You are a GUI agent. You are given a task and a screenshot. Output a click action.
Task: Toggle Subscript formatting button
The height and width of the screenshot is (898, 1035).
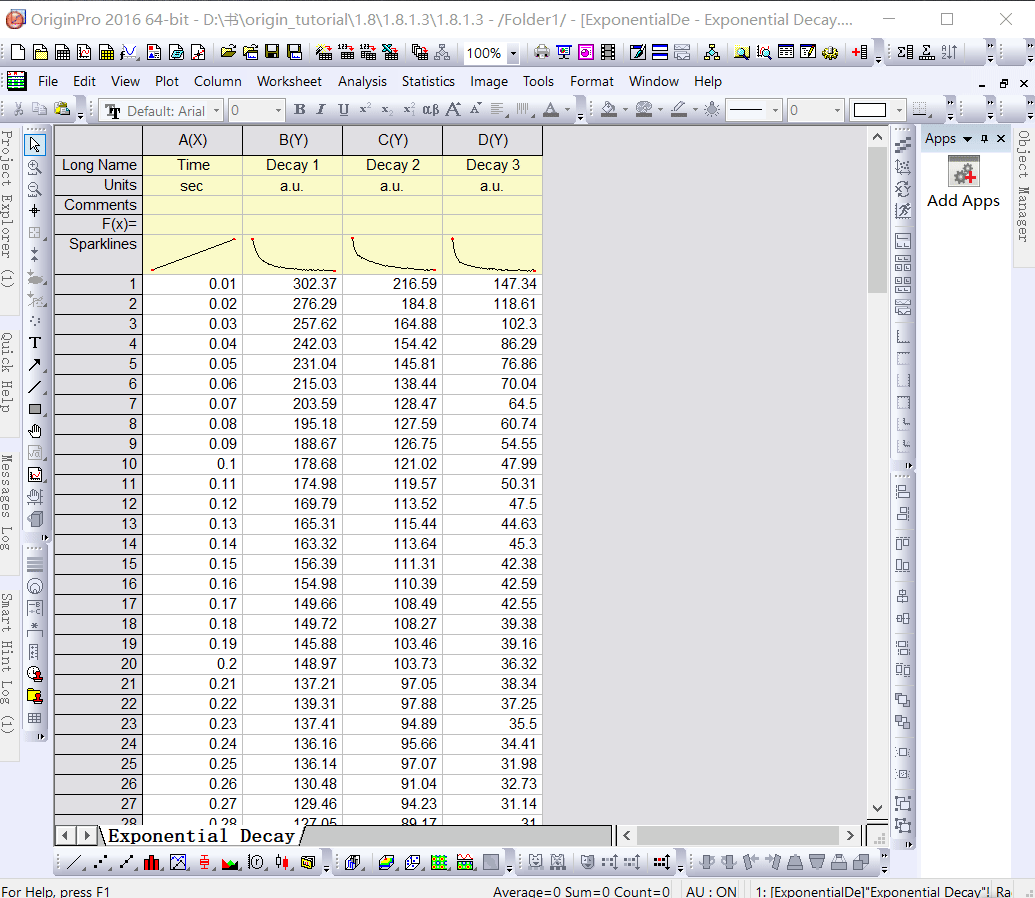387,110
